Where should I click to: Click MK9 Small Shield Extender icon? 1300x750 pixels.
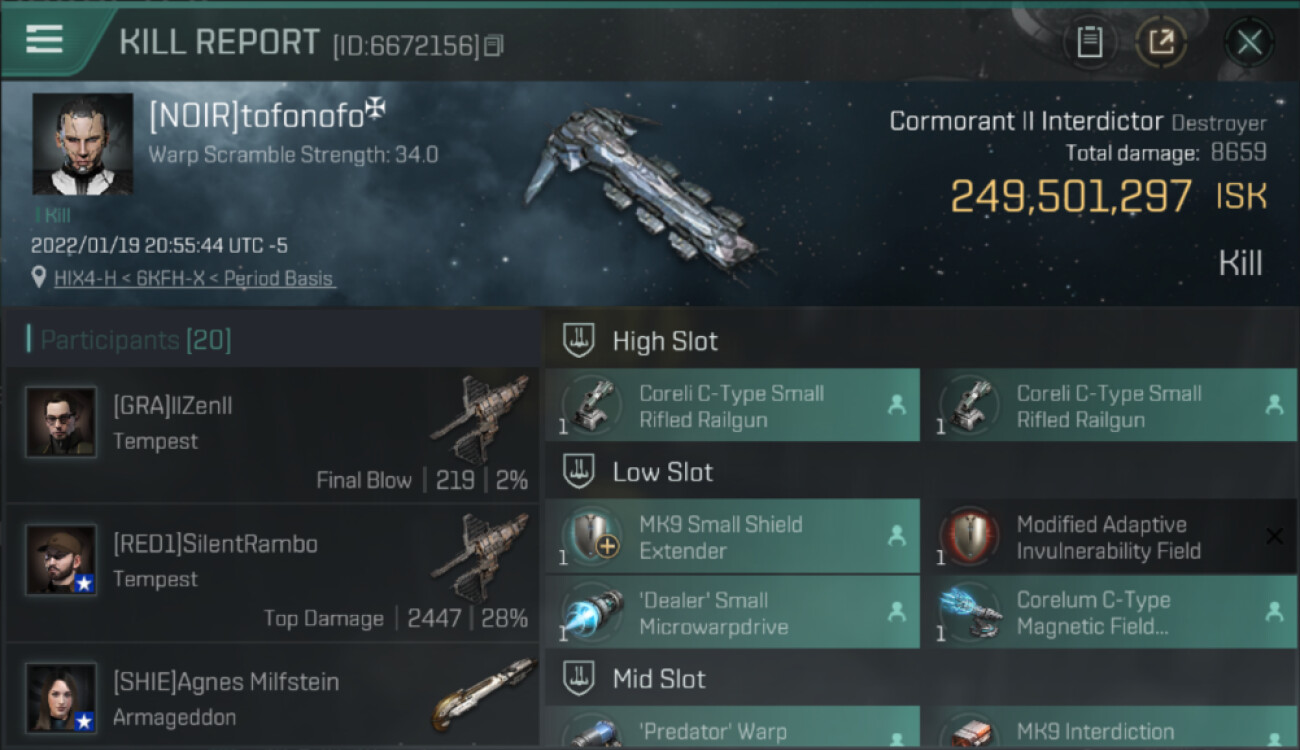pyautogui.click(x=594, y=536)
